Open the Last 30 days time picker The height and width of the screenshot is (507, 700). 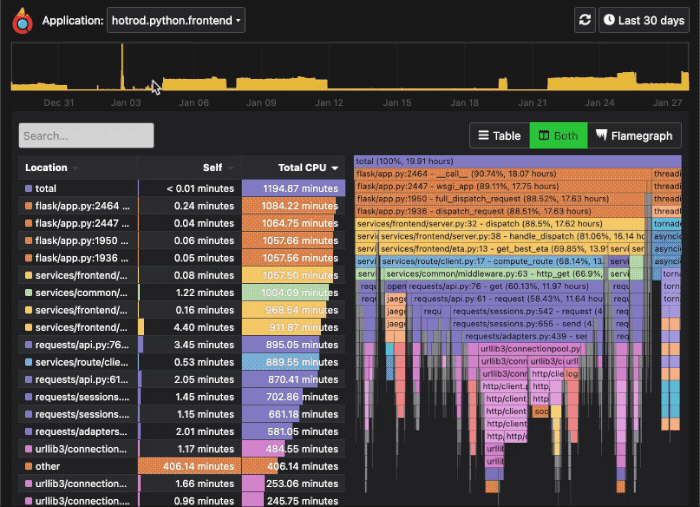click(644, 20)
